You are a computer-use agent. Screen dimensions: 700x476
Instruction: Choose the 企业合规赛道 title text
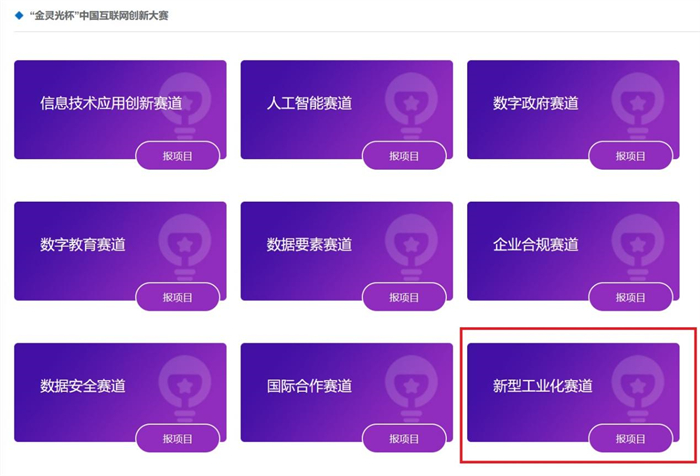coord(536,244)
